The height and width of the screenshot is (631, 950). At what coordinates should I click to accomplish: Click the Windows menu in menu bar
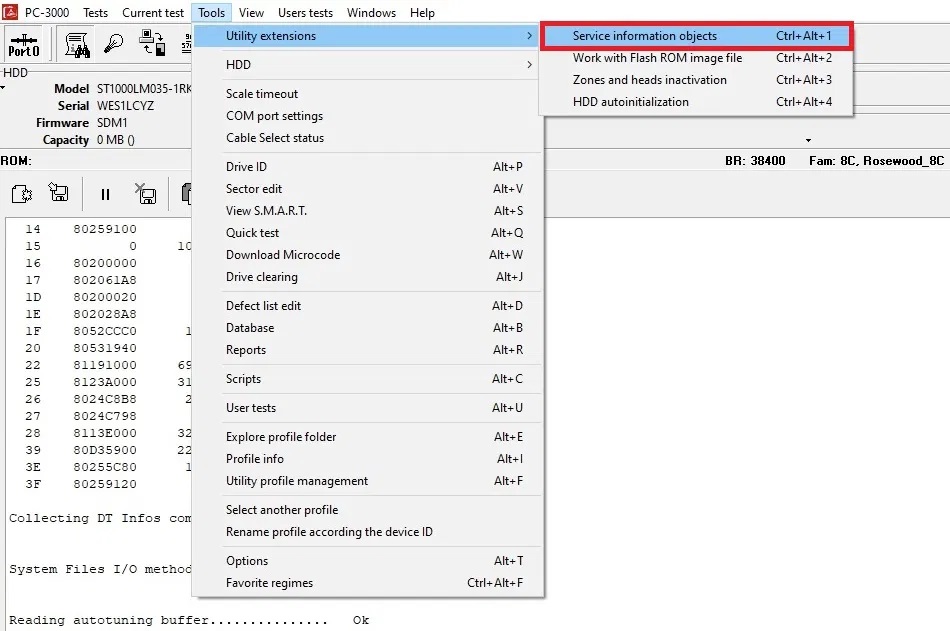(x=371, y=13)
